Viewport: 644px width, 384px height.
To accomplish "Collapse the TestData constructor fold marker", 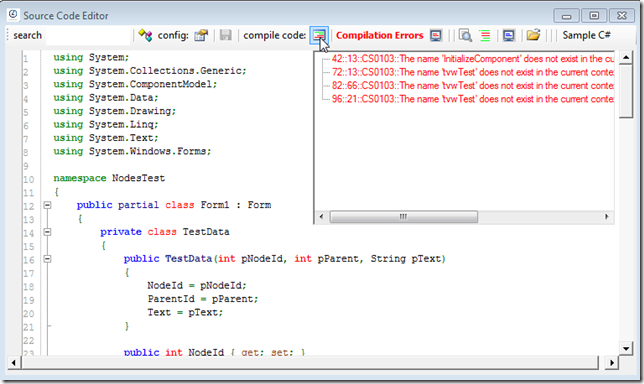I will coord(47,259).
